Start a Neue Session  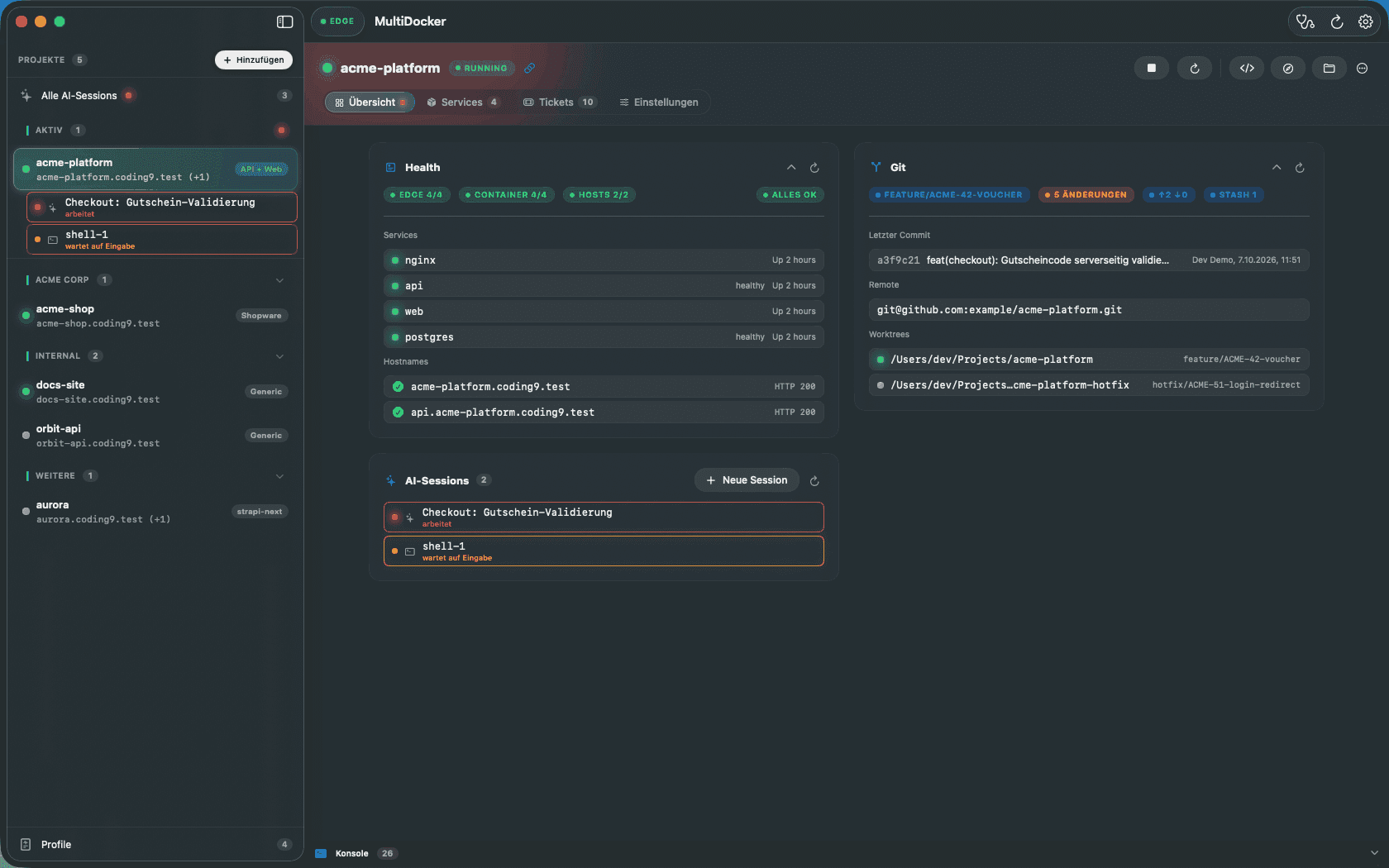tap(747, 480)
